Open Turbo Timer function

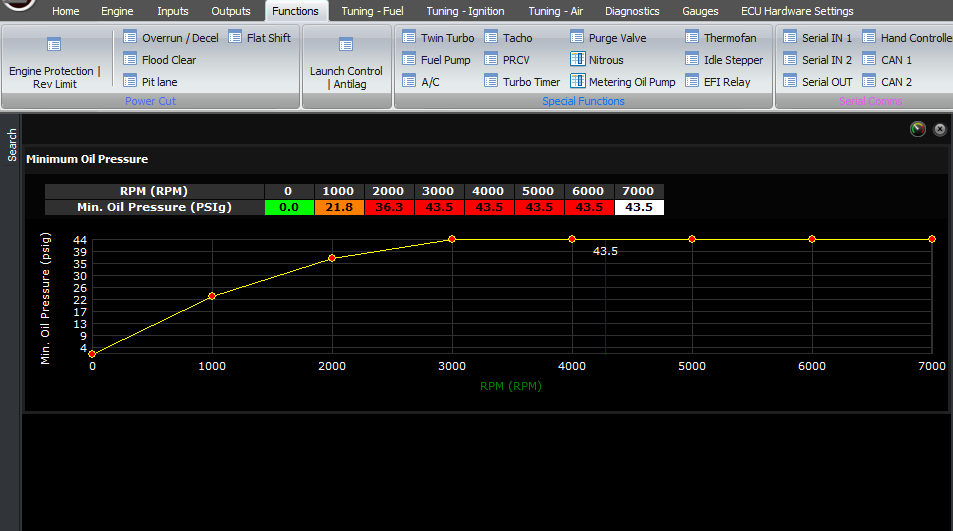coord(522,81)
